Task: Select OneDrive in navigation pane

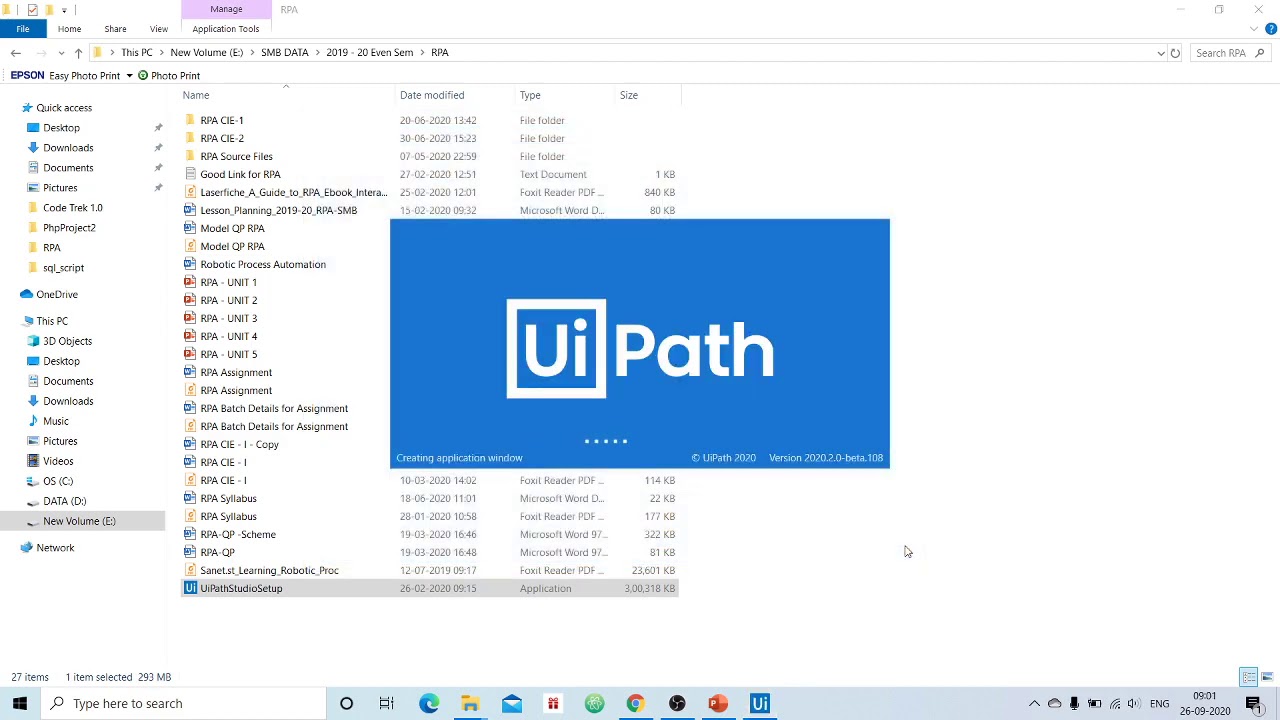Action: pyautogui.click(x=57, y=294)
